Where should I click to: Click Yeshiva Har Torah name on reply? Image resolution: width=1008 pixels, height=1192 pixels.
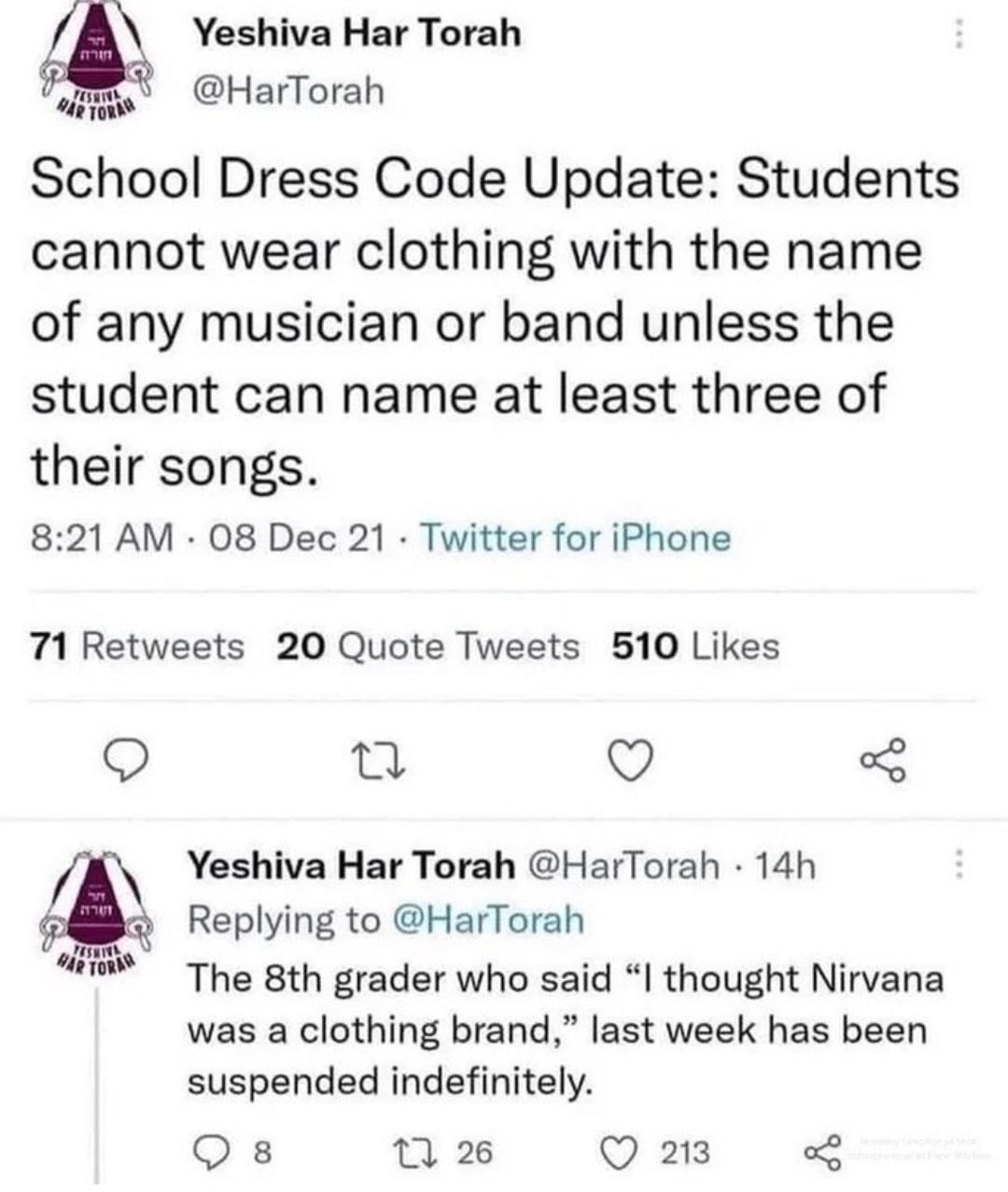pos(352,866)
